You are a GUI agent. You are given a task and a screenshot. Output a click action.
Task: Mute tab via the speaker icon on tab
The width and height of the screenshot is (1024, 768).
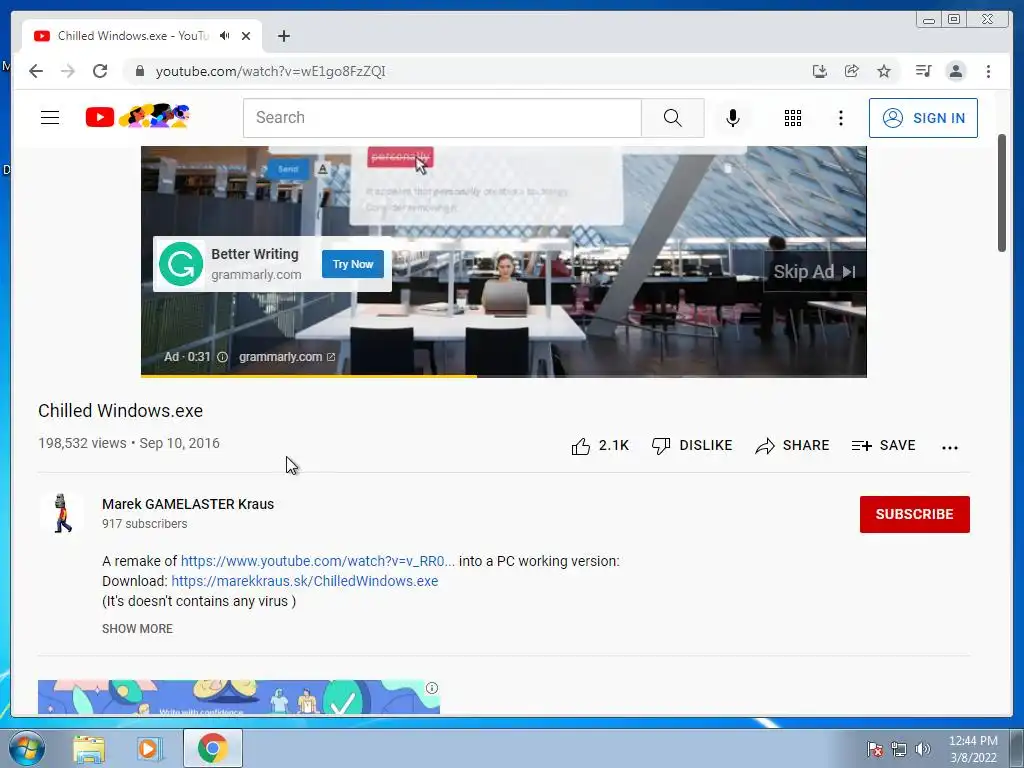[225, 36]
